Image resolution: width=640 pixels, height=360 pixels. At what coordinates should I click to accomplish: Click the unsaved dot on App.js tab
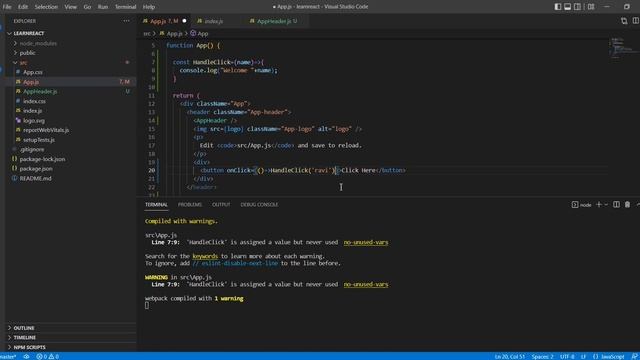tap(184, 21)
